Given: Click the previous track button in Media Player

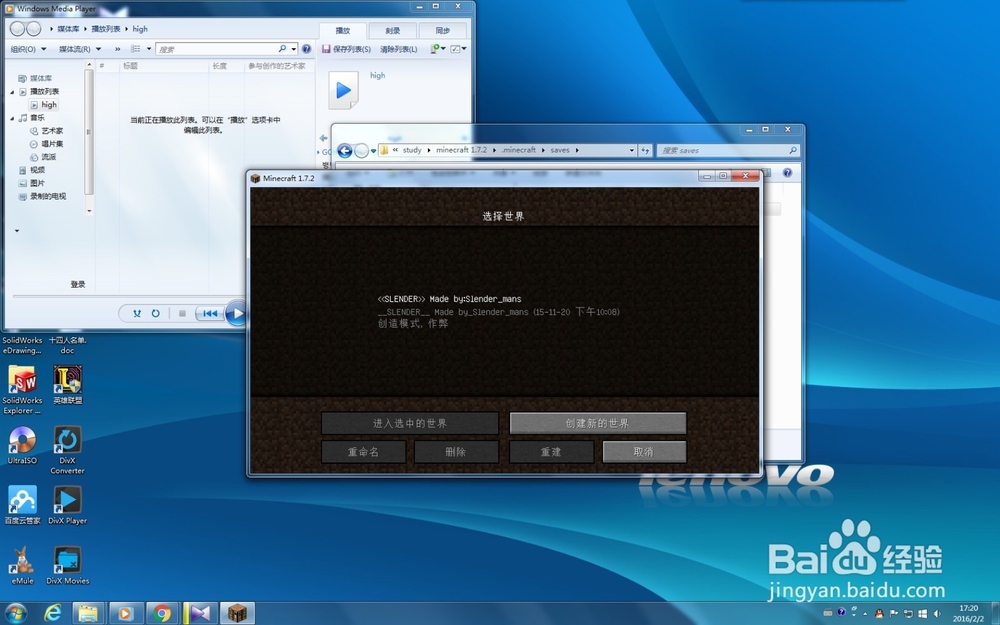Looking at the screenshot, I should tap(210, 313).
